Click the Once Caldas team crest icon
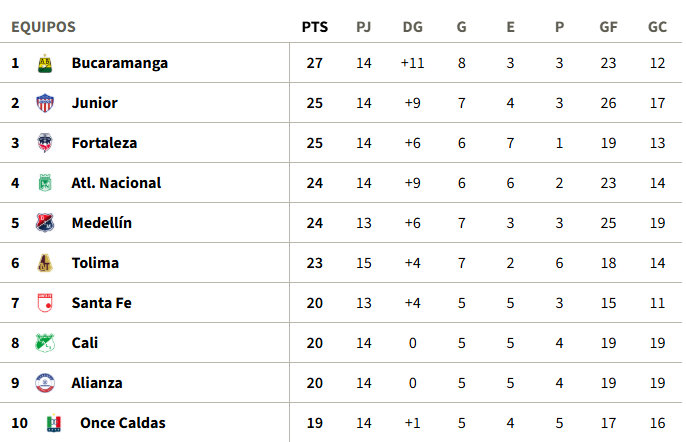The height and width of the screenshot is (442, 686). point(53,423)
